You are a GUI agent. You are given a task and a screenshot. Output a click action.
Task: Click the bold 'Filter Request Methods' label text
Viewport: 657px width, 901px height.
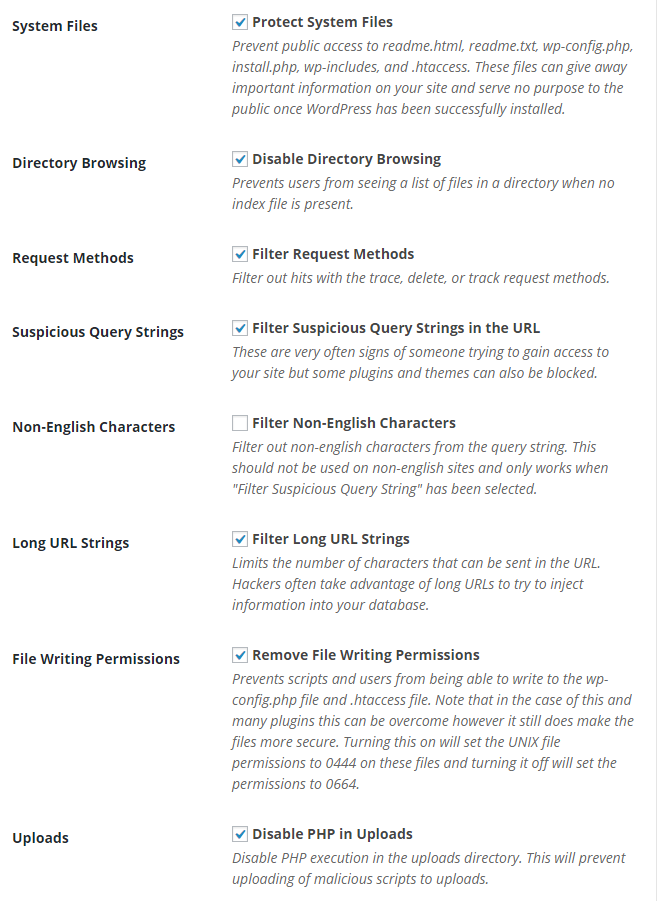333,254
